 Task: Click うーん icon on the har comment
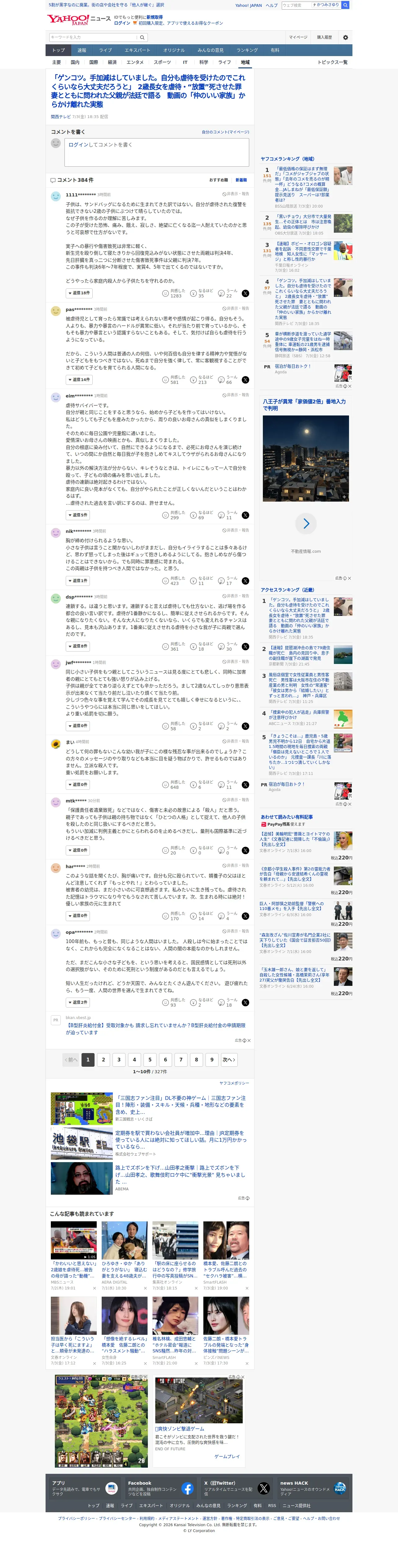222,916
